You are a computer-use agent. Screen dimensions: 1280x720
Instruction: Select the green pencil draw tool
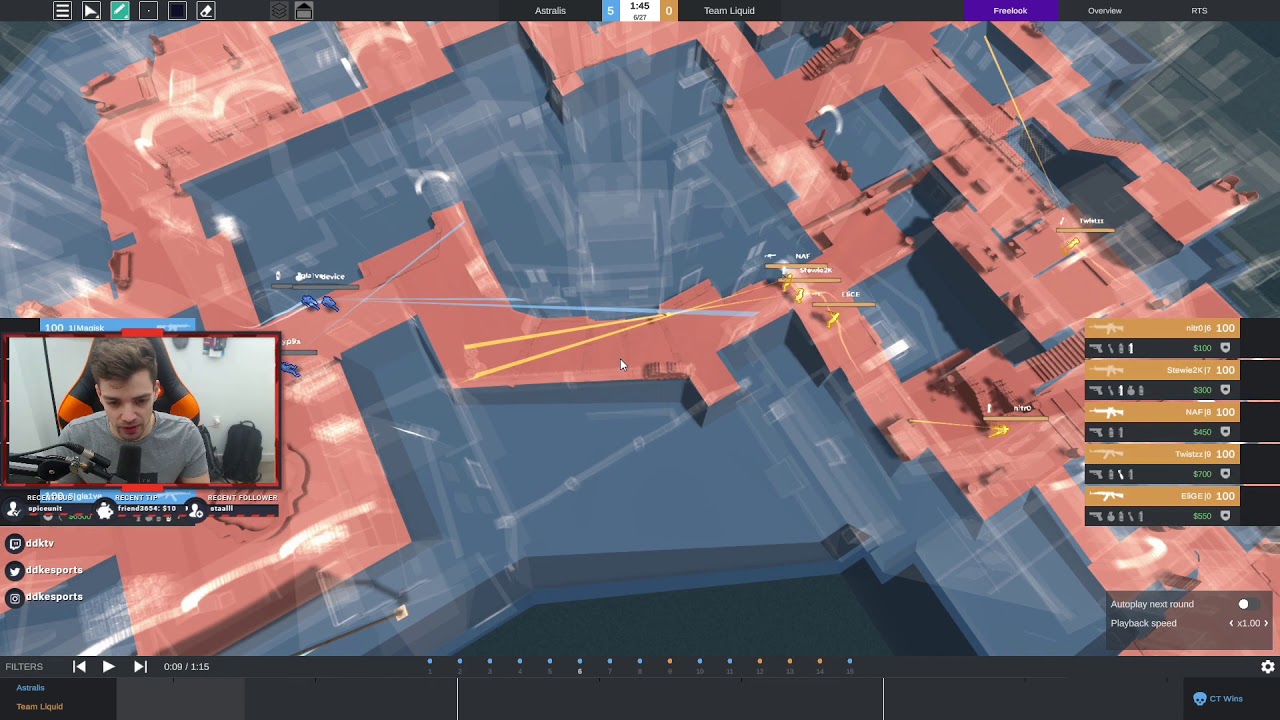[x=120, y=11]
